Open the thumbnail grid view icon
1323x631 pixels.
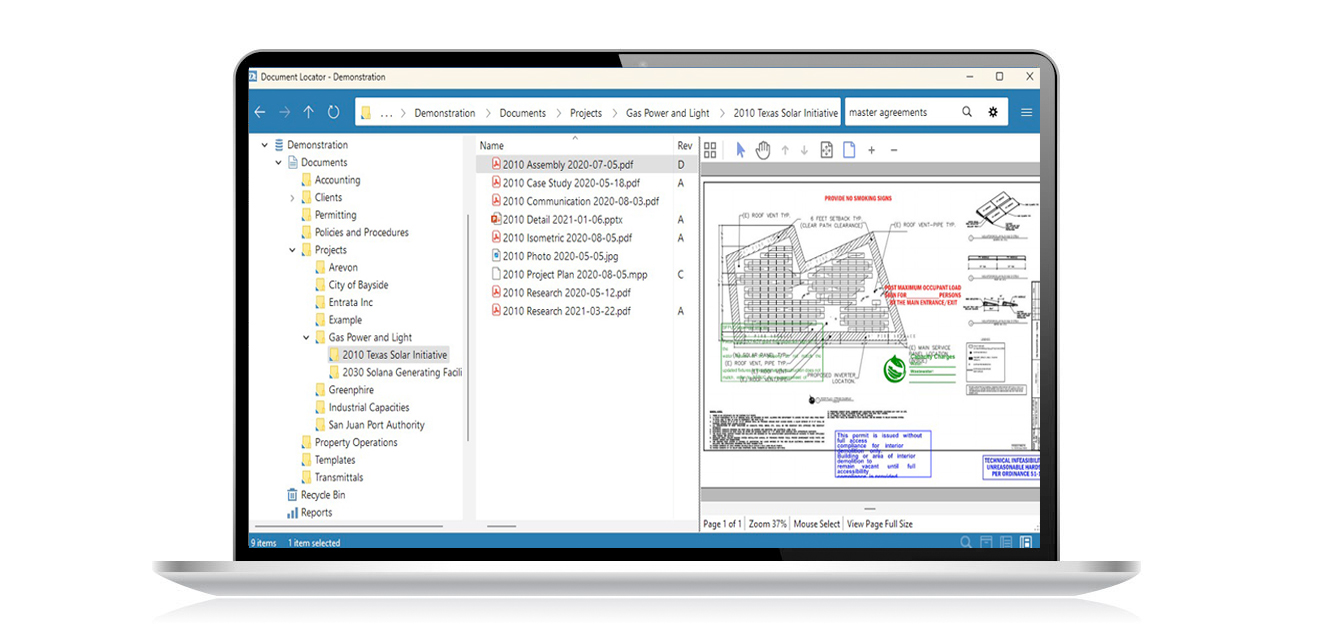(710, 149)
